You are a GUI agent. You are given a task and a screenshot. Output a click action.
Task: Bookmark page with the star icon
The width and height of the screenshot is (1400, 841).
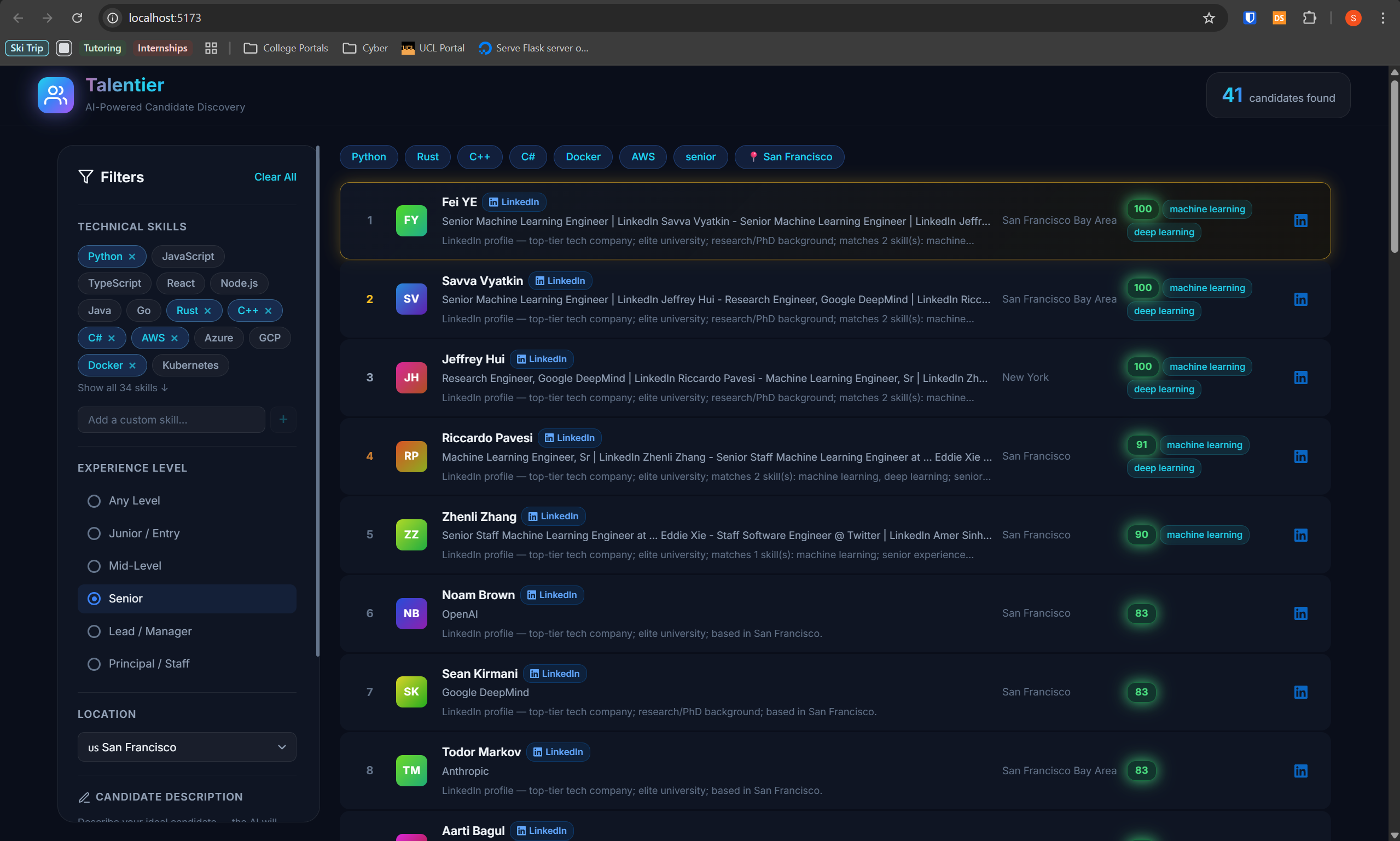tap(1209, 18)
